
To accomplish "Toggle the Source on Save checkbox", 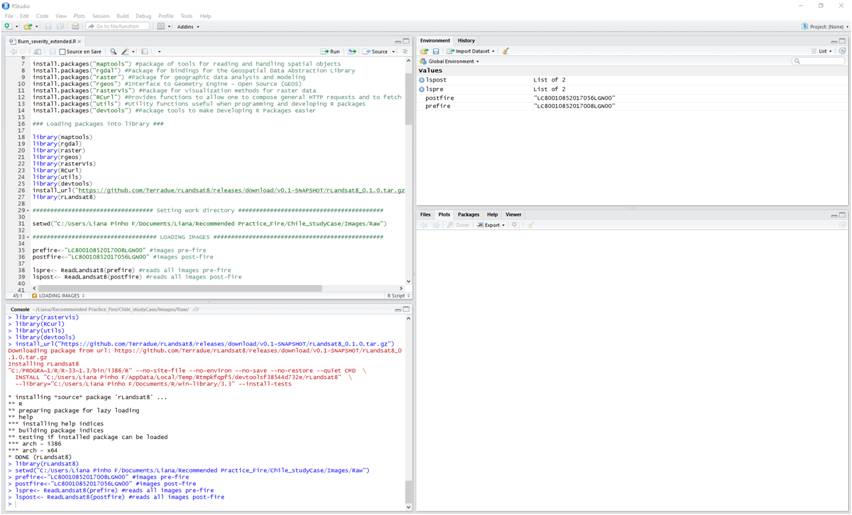I will tap(62, 51).
